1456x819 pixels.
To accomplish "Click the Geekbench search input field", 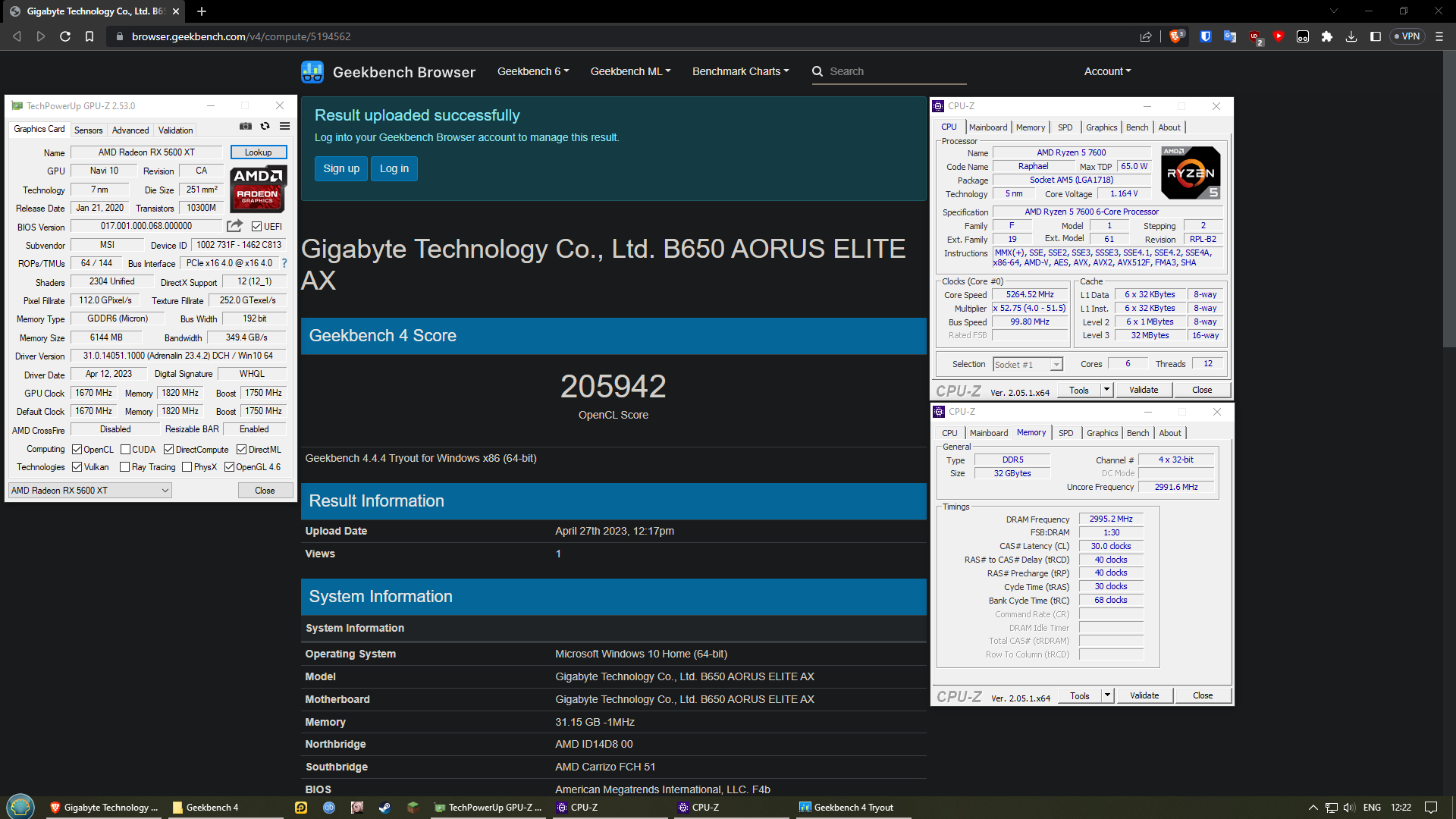I will 889,71.
